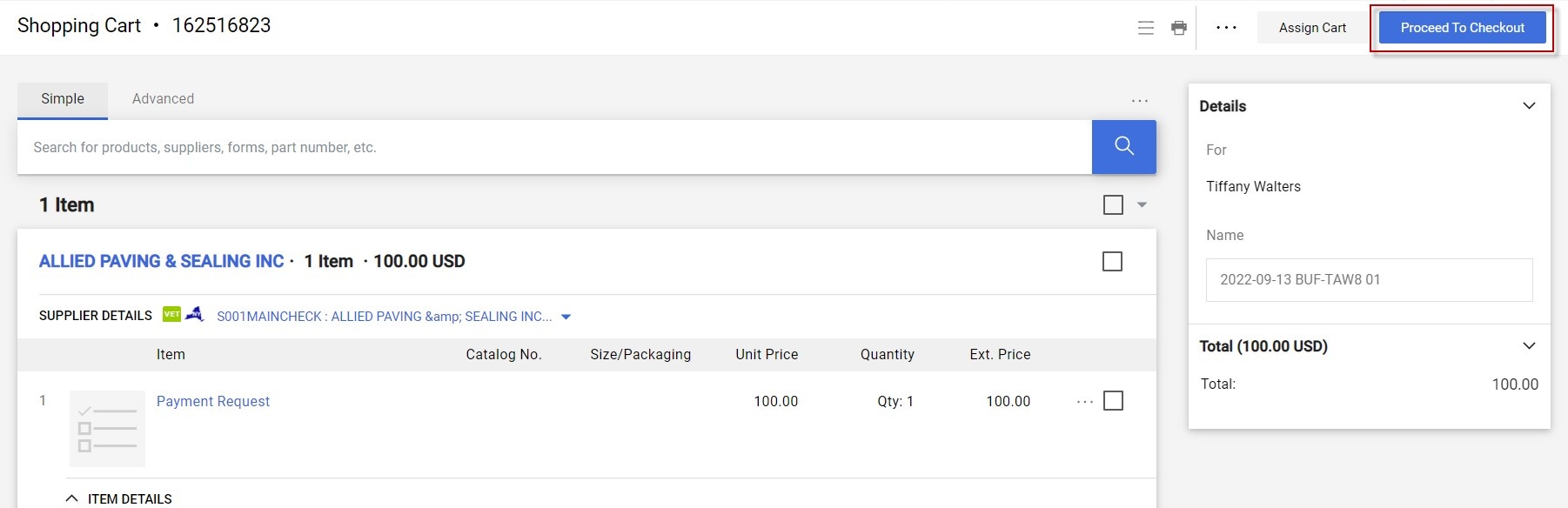Click the print cart icon

point(1179,28)
